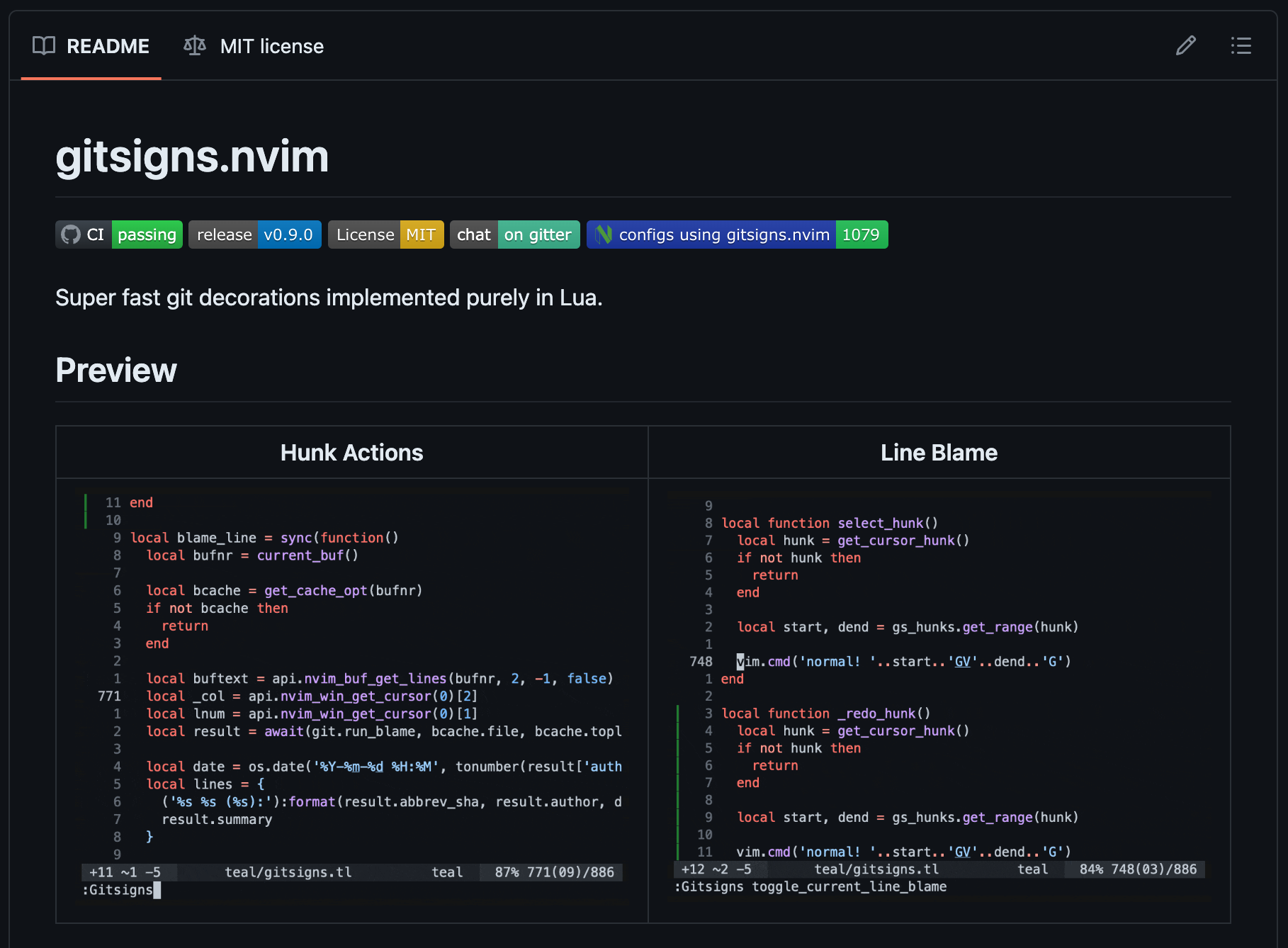
Task: Click the 1079 count on configs badge
Action: point(861,235)
